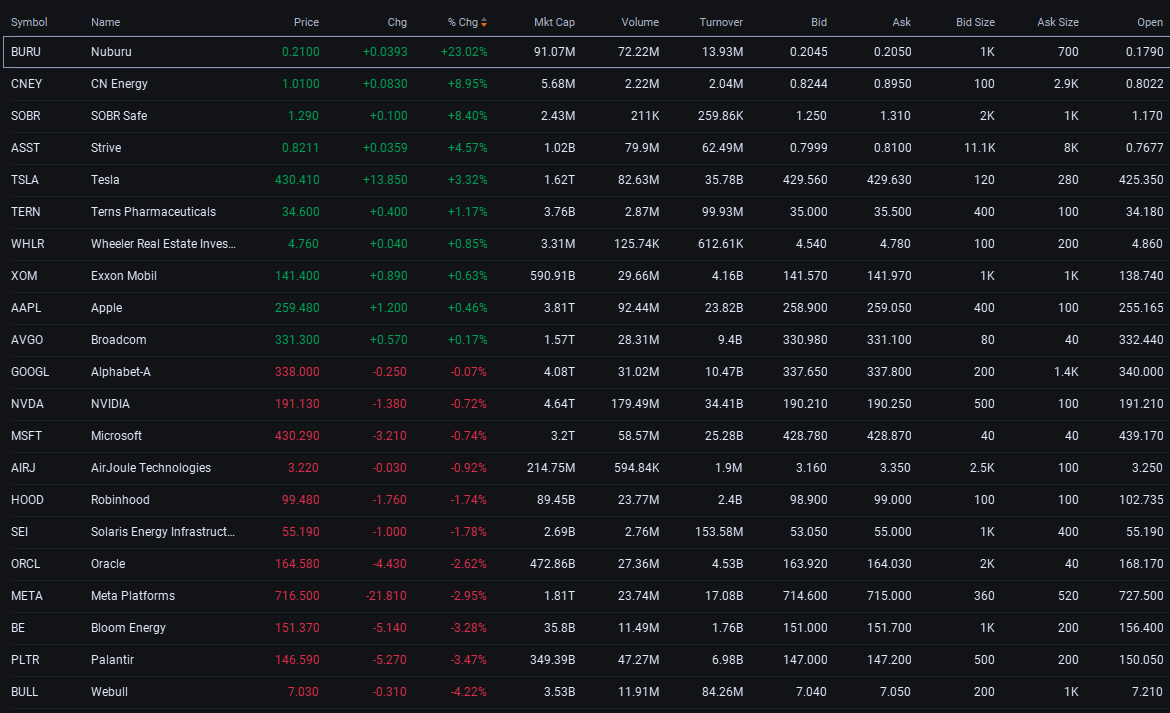Select HOOD ticker symbol

point(28,500)
